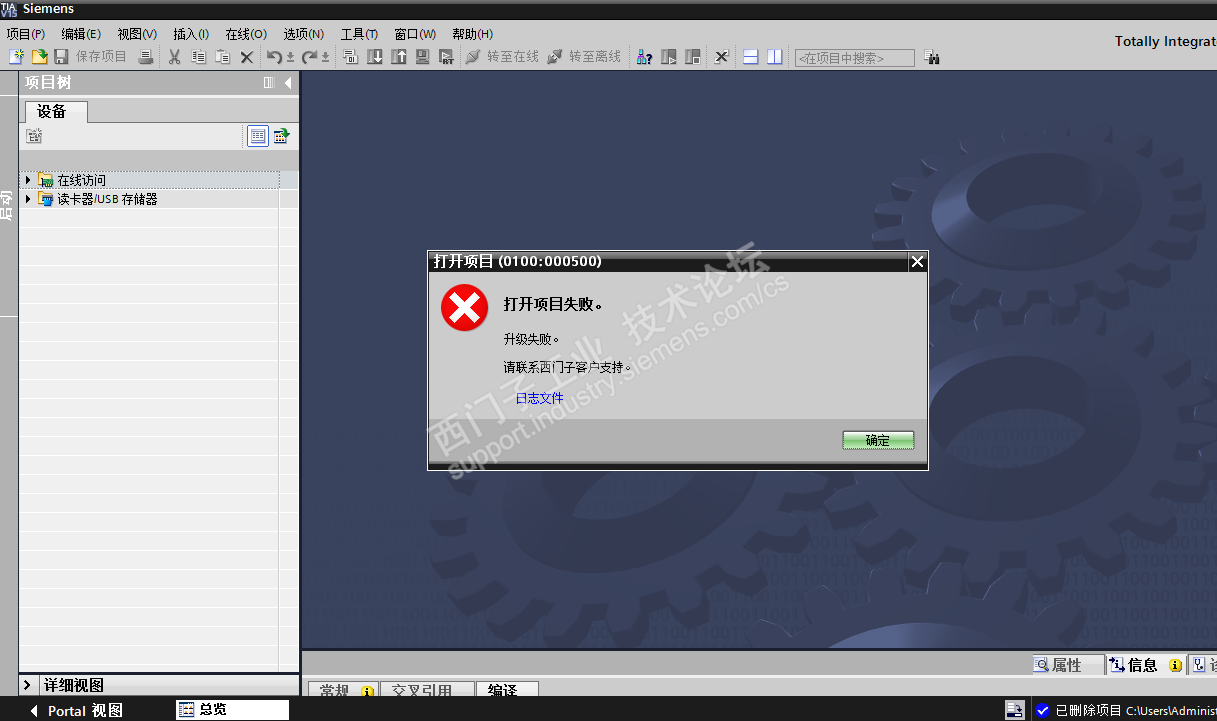Click the upload from device icon
Image resolution: width=1217 pixels, height=721 pixels.
(x=399, y=57)
